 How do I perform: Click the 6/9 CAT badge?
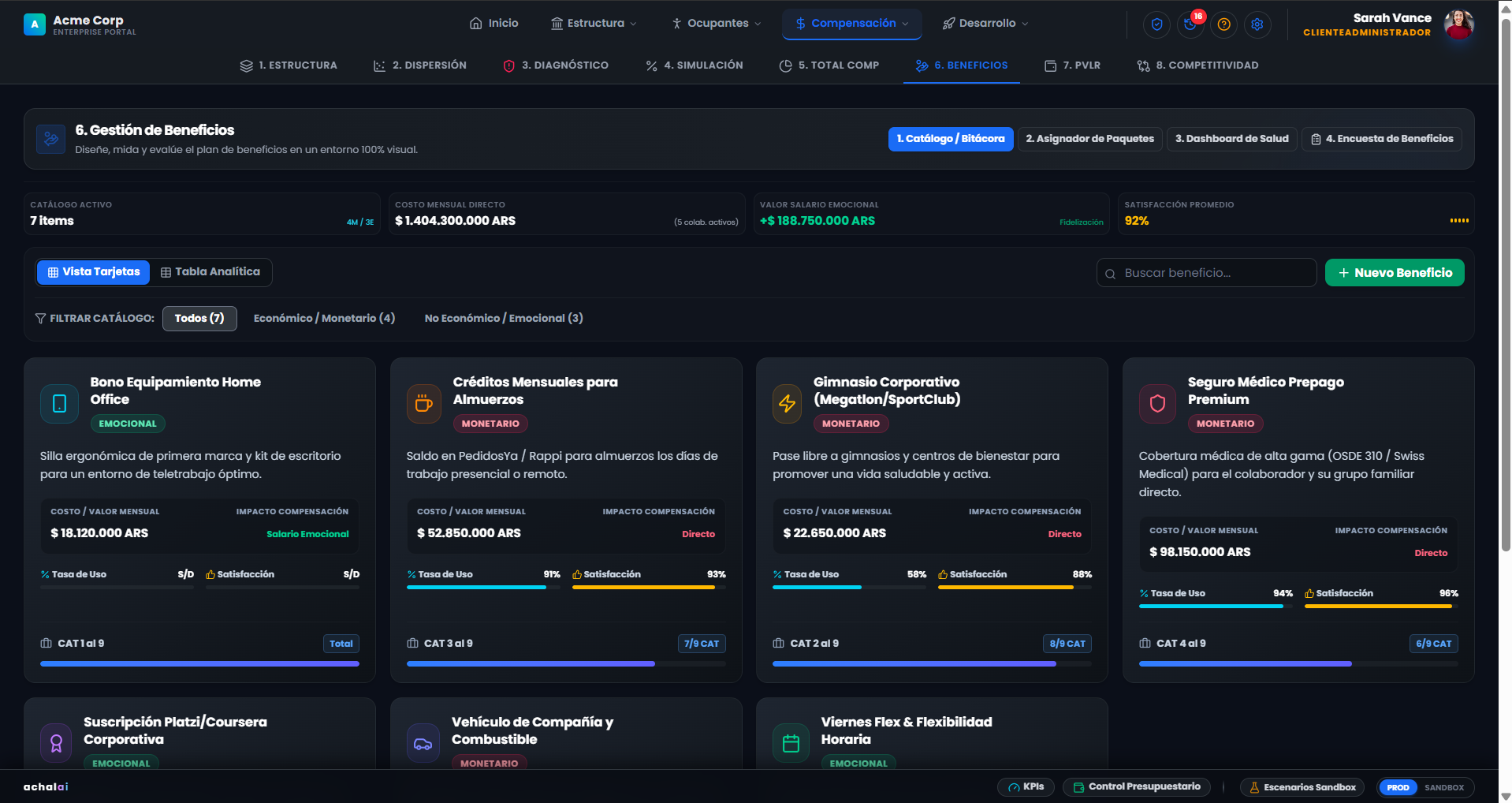[x=1434, y=644]
